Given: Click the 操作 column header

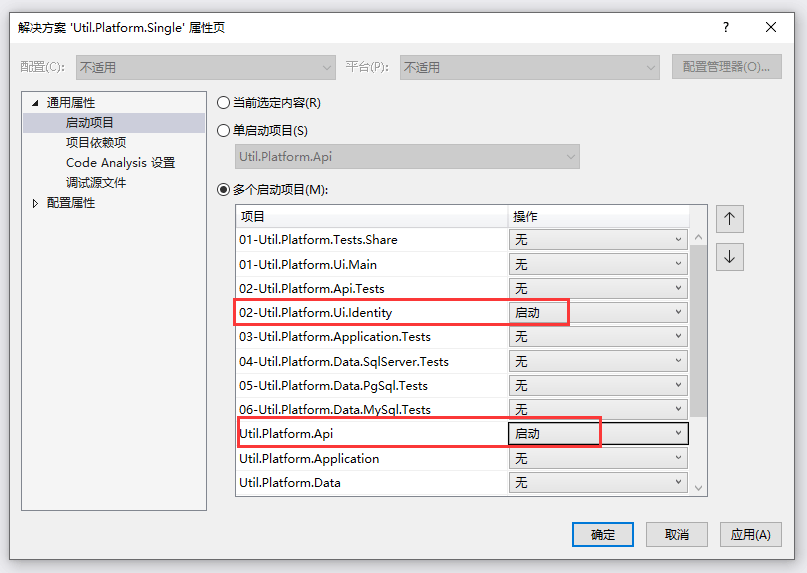Looking at the screenshot, I should [599, 217].
